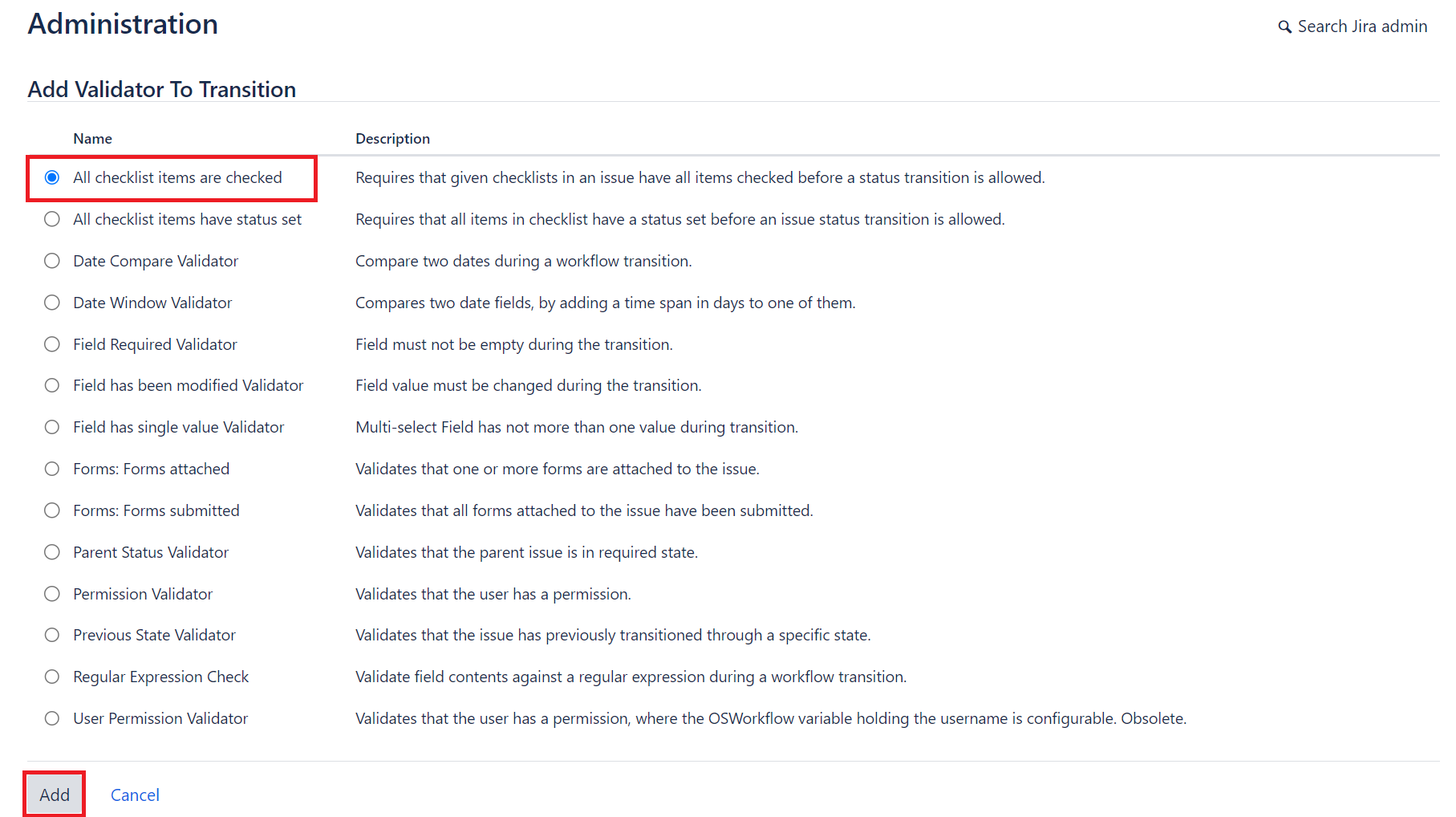
Task: Pick the User Permission Validator option
Action: click(52, 717)
